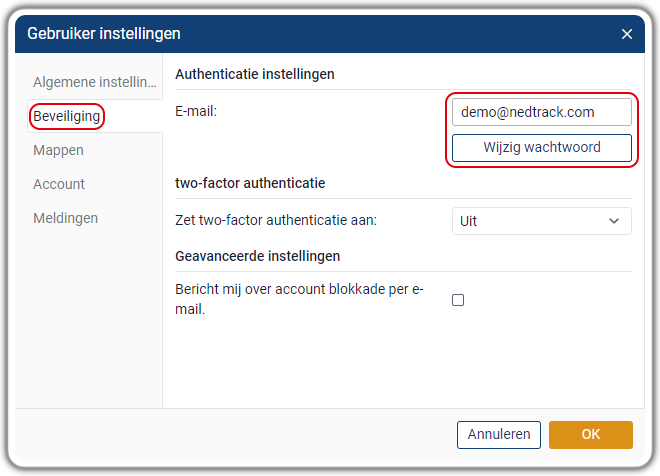
Task: Enable the account blokkade e-mail checkbox
Action: click(x=458, y=300)
